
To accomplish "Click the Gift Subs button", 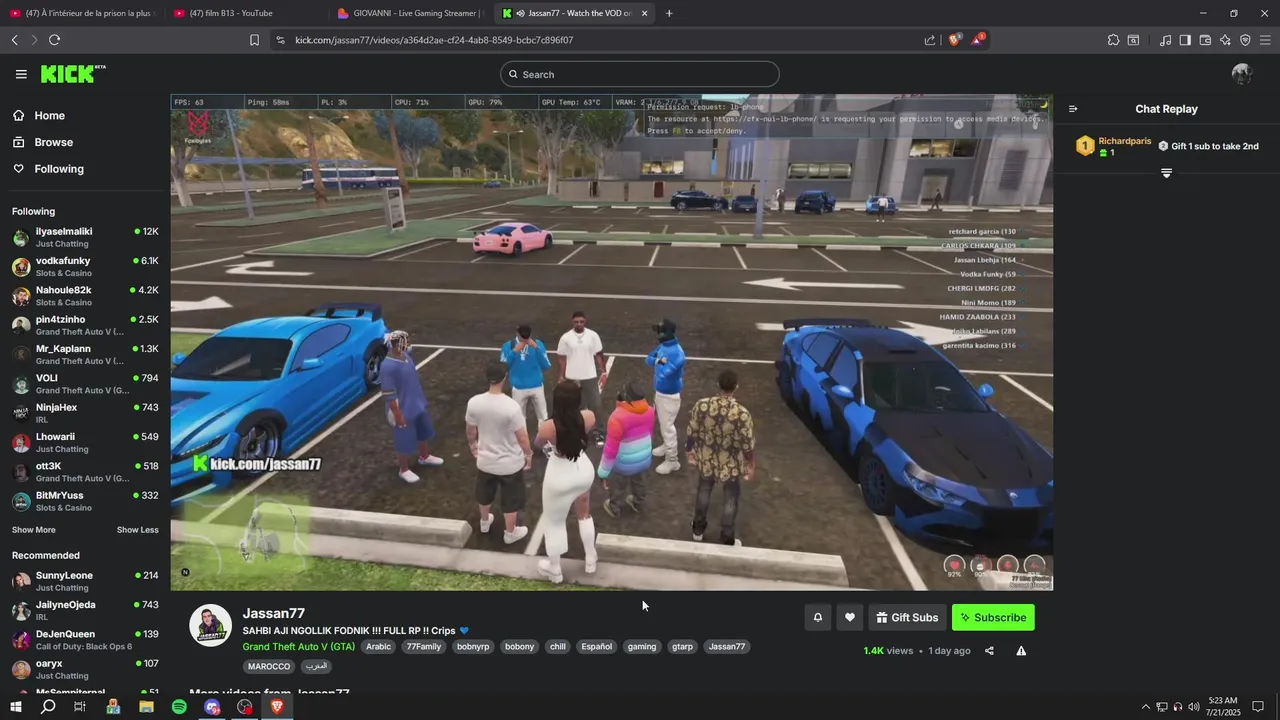I will point(907,617).
